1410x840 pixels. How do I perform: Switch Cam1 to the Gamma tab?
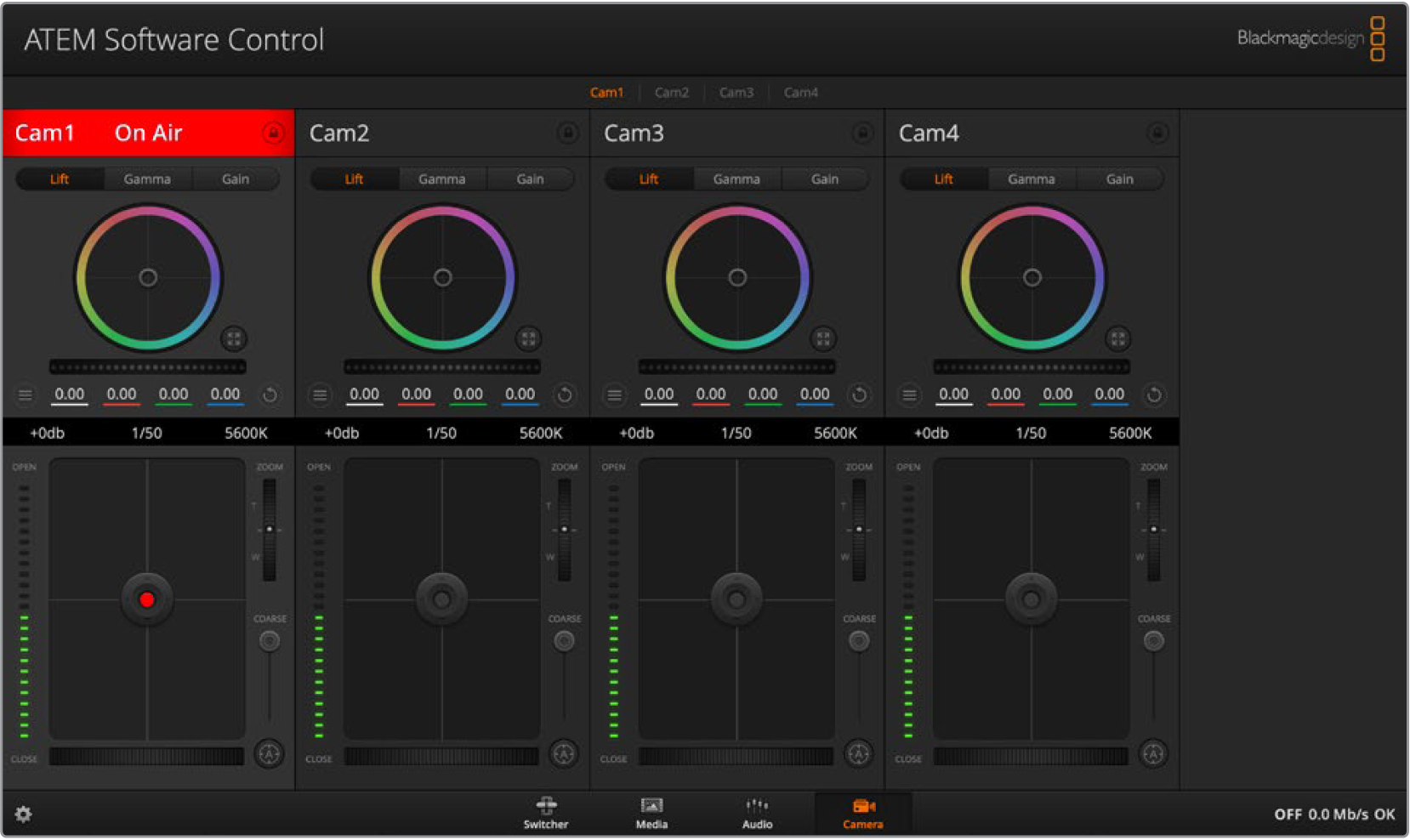coord(147,179)
